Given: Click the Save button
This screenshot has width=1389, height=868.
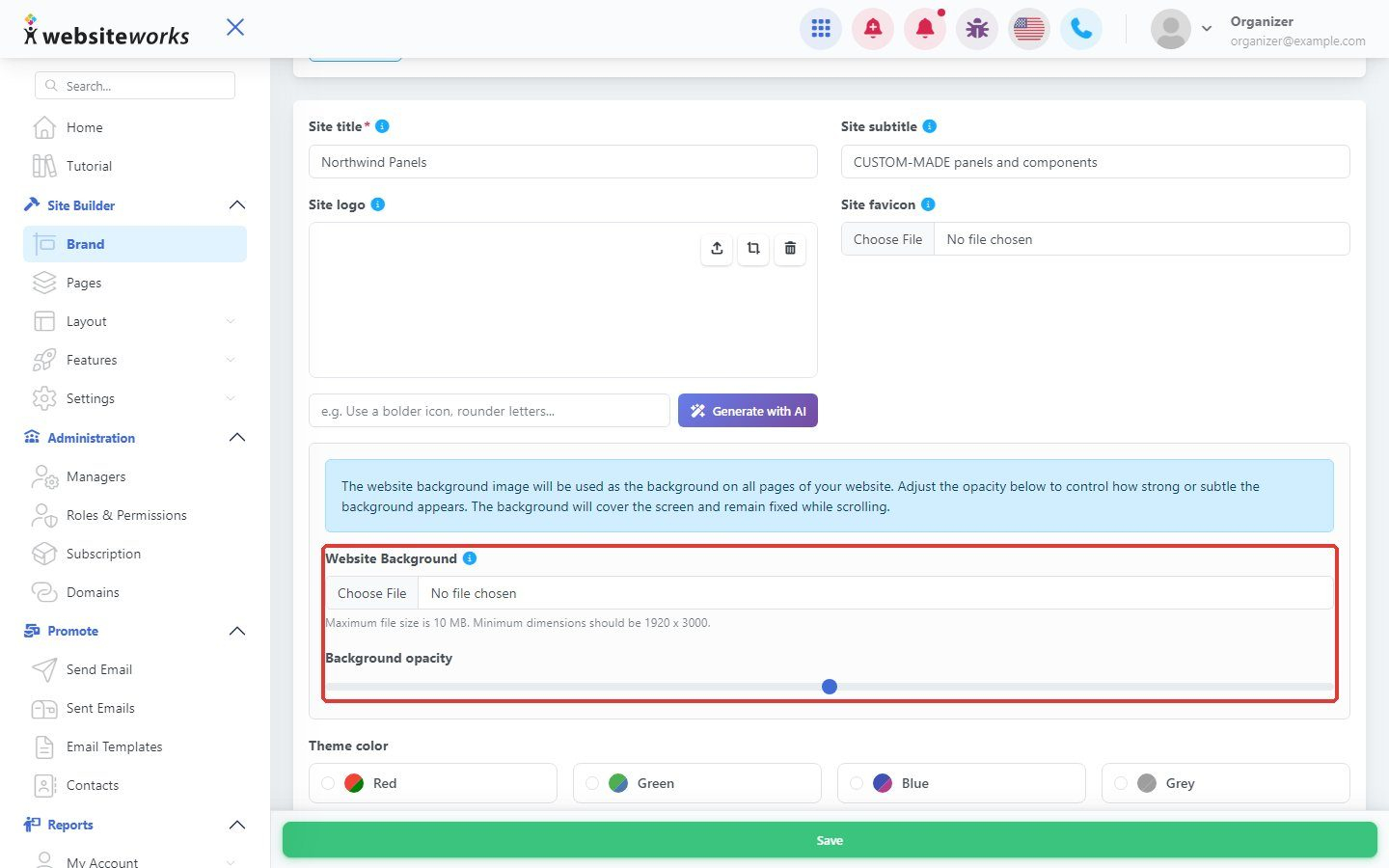Looking at the screenshot, I should [830, 840].
